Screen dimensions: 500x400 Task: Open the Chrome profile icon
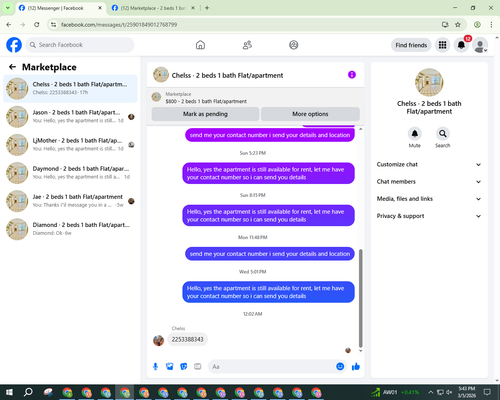477,25
